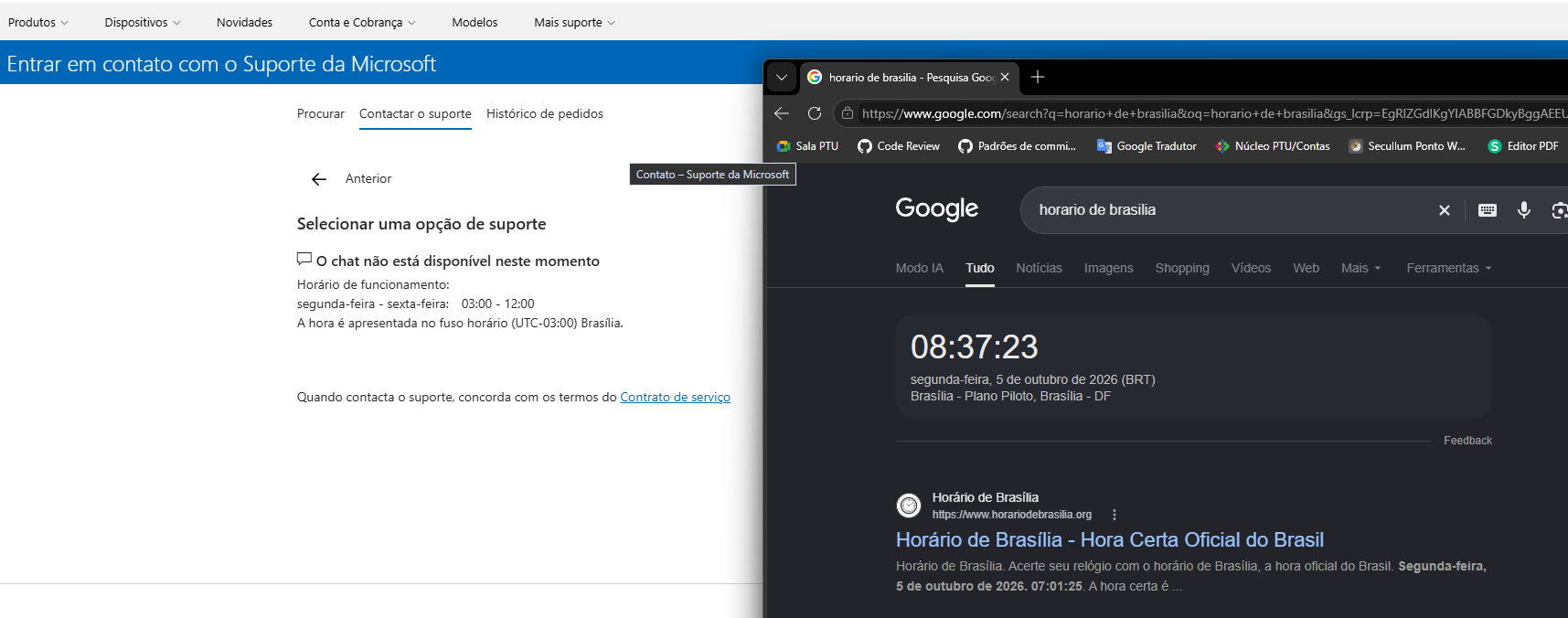Viewport: 1568px width, 618px height.
Task: Reload the Google search page
Action: pyautogui.click(x=815, y=113)
